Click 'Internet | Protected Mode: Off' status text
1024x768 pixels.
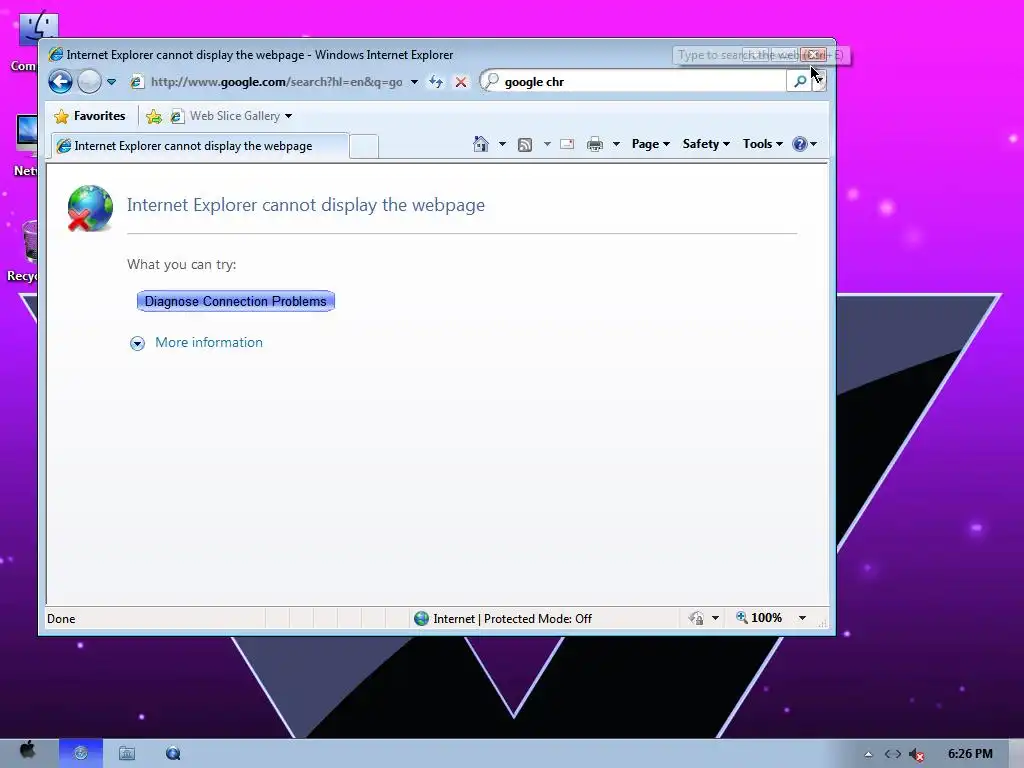point(513,618)
